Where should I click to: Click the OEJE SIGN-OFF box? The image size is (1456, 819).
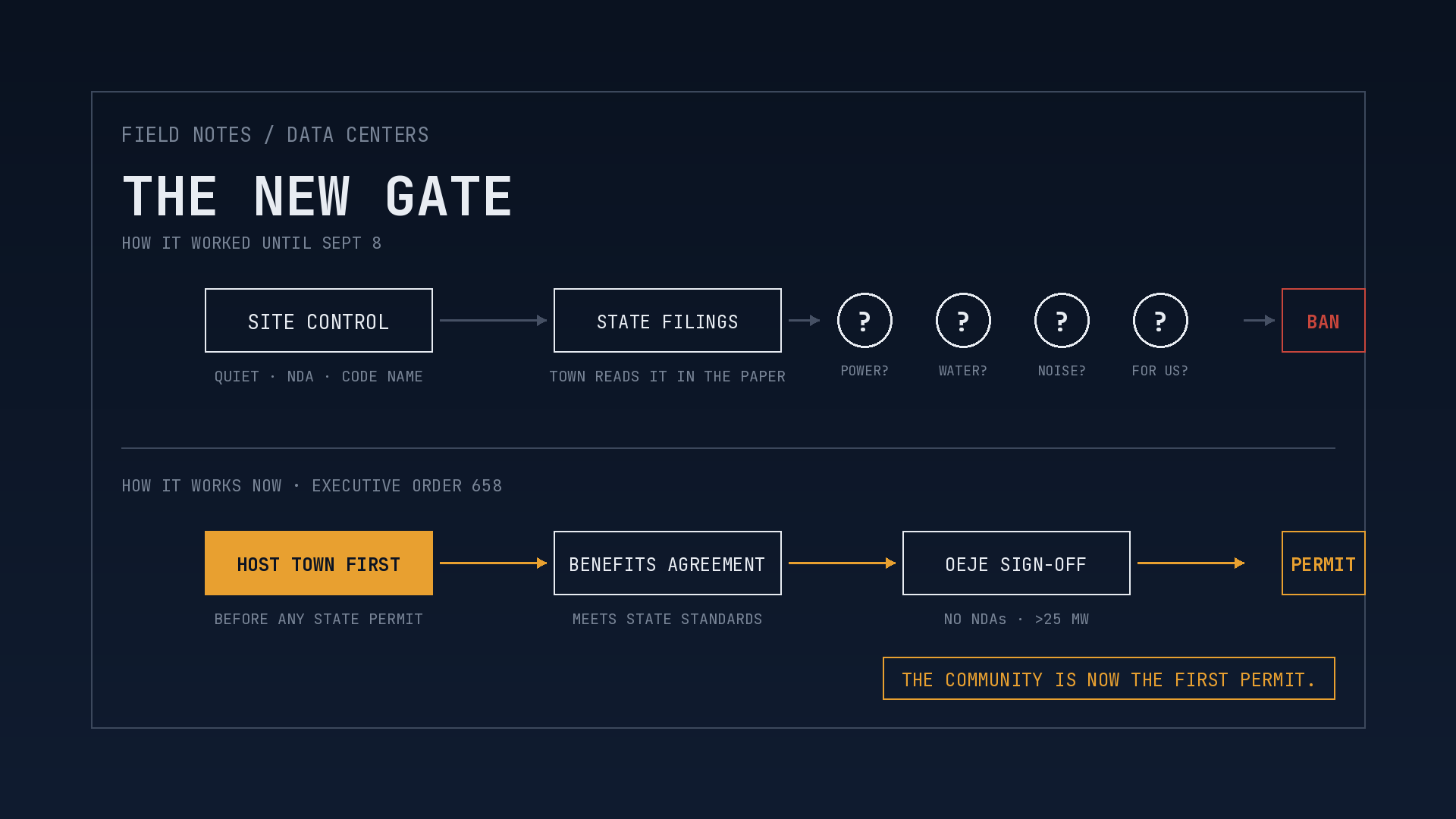[x=1016, y=563]
